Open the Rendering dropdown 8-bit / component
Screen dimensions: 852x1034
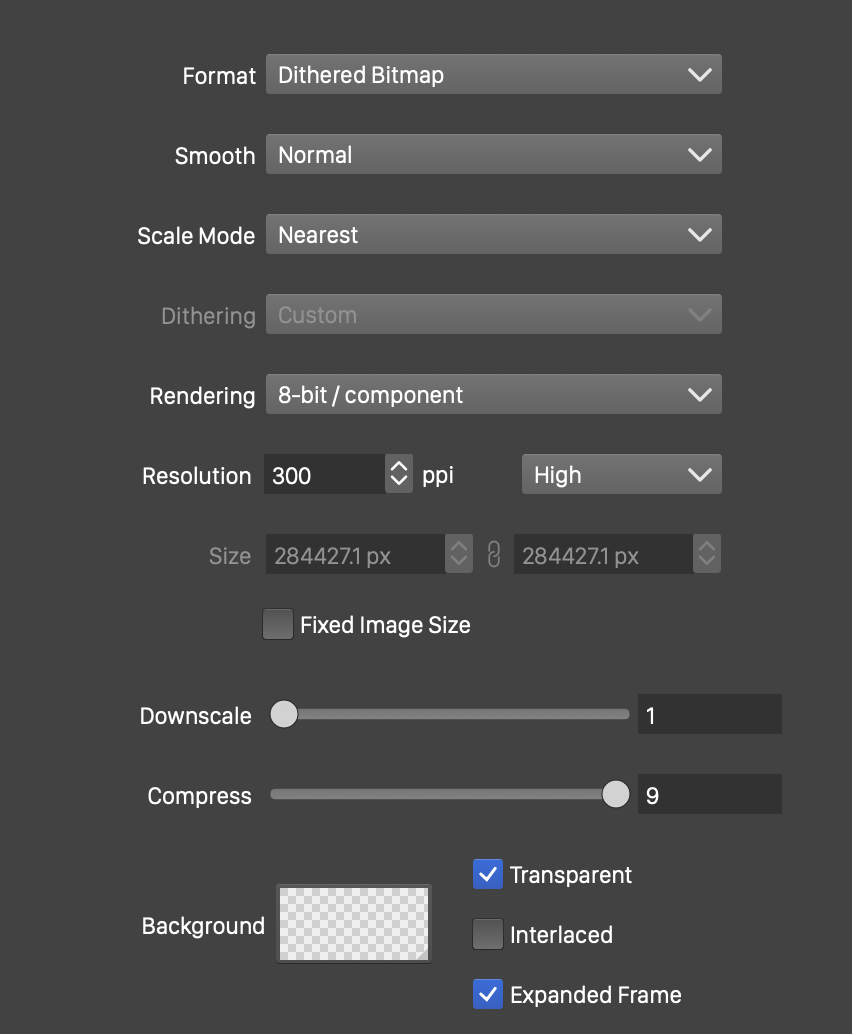[493, 395]
